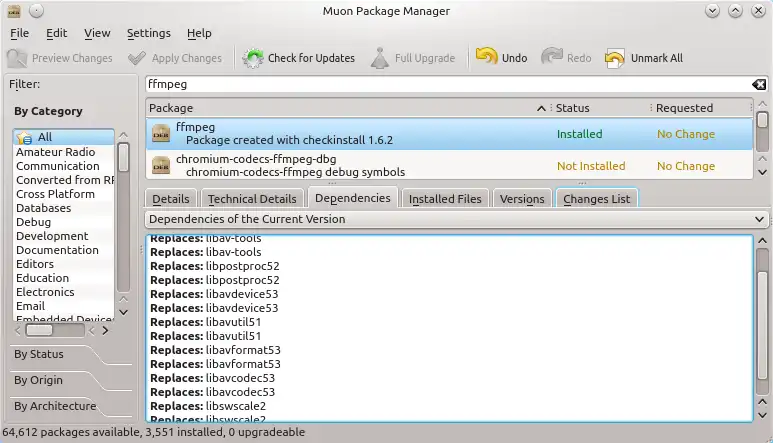
Task: Click the ffmpeg package DEB icon
Action: pos(161,134)
